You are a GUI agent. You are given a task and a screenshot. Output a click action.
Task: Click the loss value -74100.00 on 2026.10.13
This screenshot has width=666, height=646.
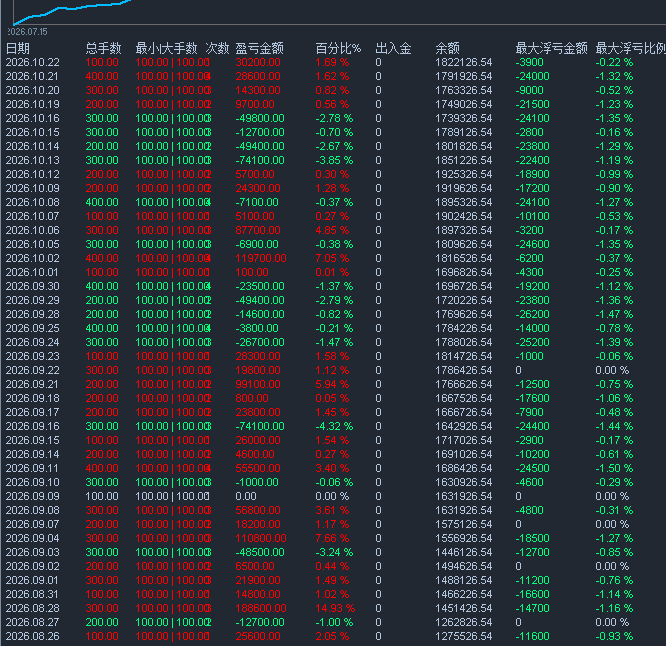tap(260, 160)
